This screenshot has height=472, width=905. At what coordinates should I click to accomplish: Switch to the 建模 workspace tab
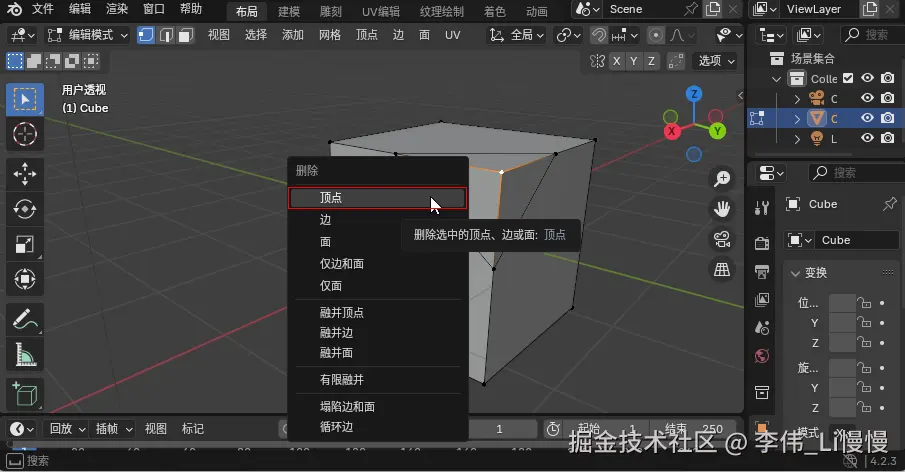[x=289, y=11]
